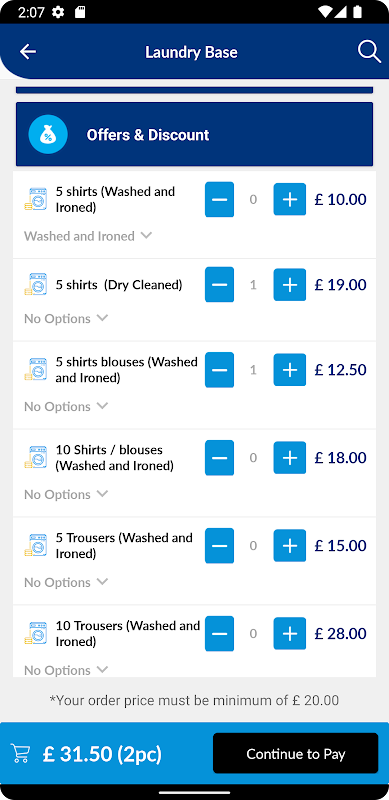
Task: Decrease quantity of 5 shirts blouses
Action: coord(220,370)
